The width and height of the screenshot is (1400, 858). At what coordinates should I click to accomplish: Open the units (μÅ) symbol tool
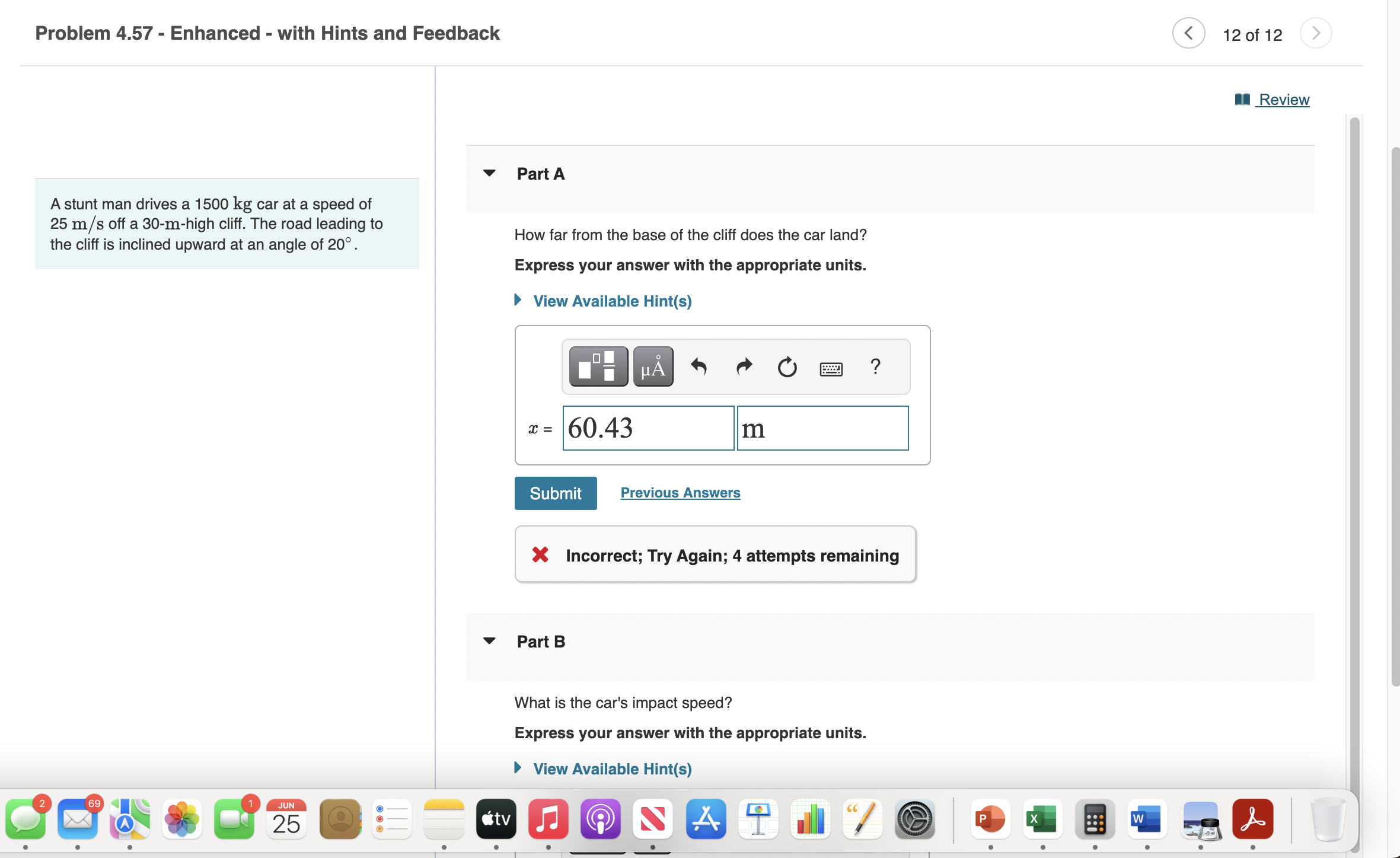point(652,366)
